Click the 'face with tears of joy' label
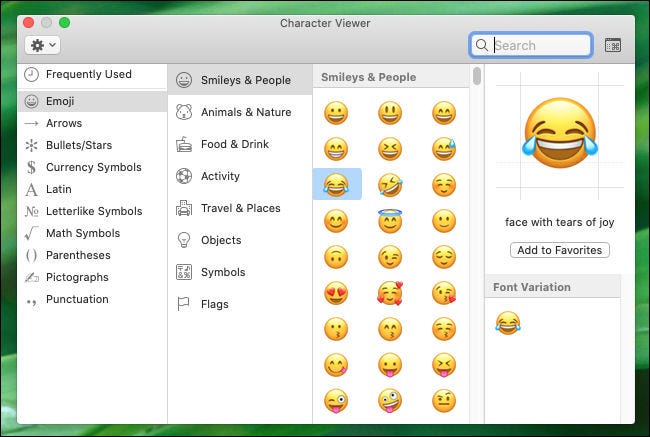This screenshot has width=650, height=437. point(560,222)
